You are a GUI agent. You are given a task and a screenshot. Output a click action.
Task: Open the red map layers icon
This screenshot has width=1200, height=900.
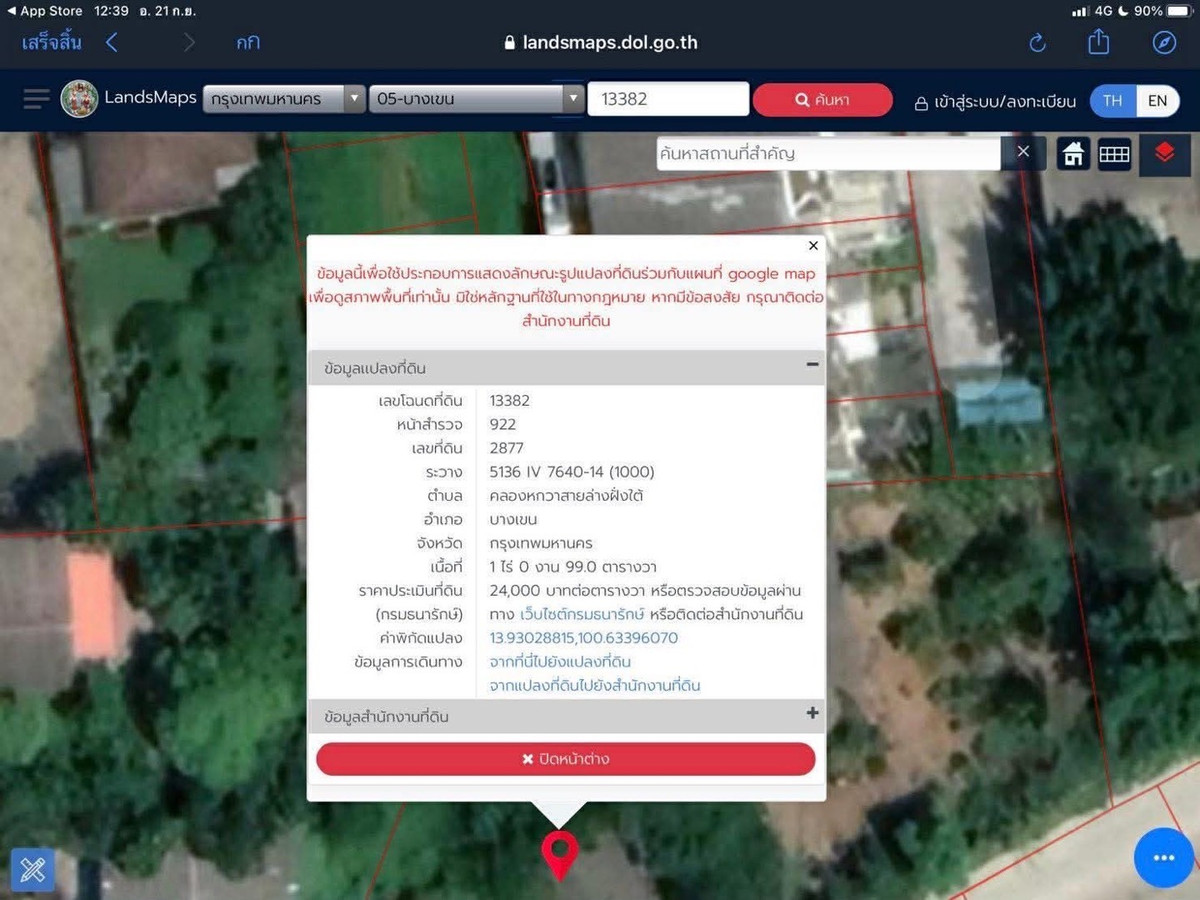[x=1164, y=154]
